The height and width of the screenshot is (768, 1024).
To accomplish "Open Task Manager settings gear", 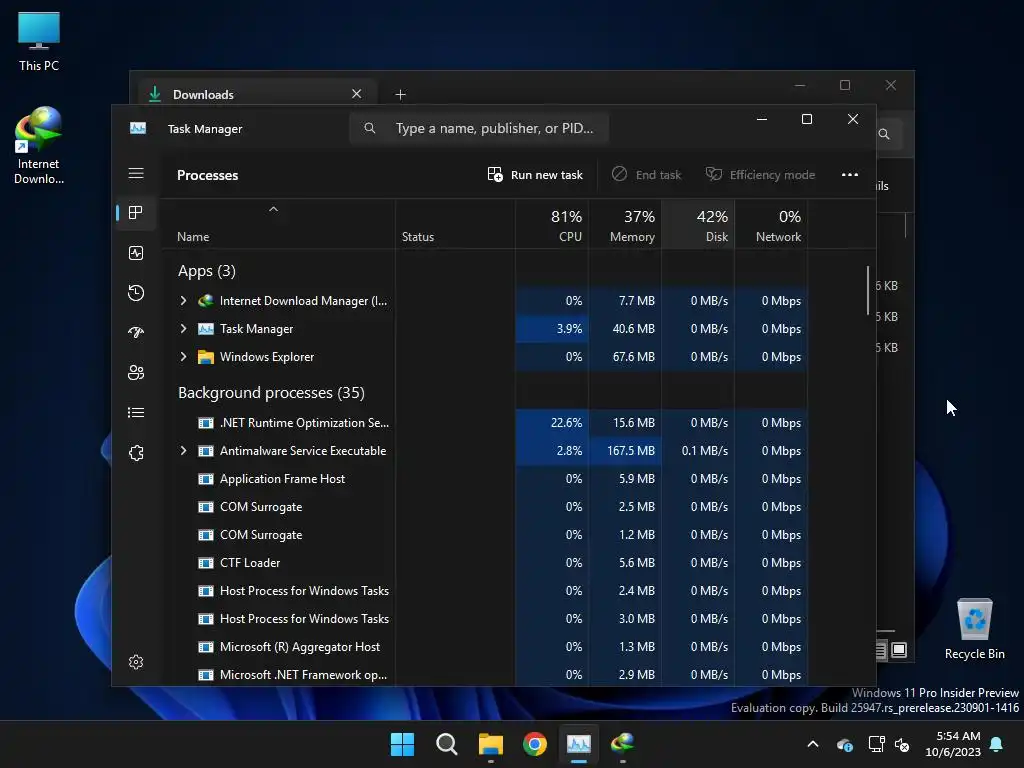I will [136, 662].
